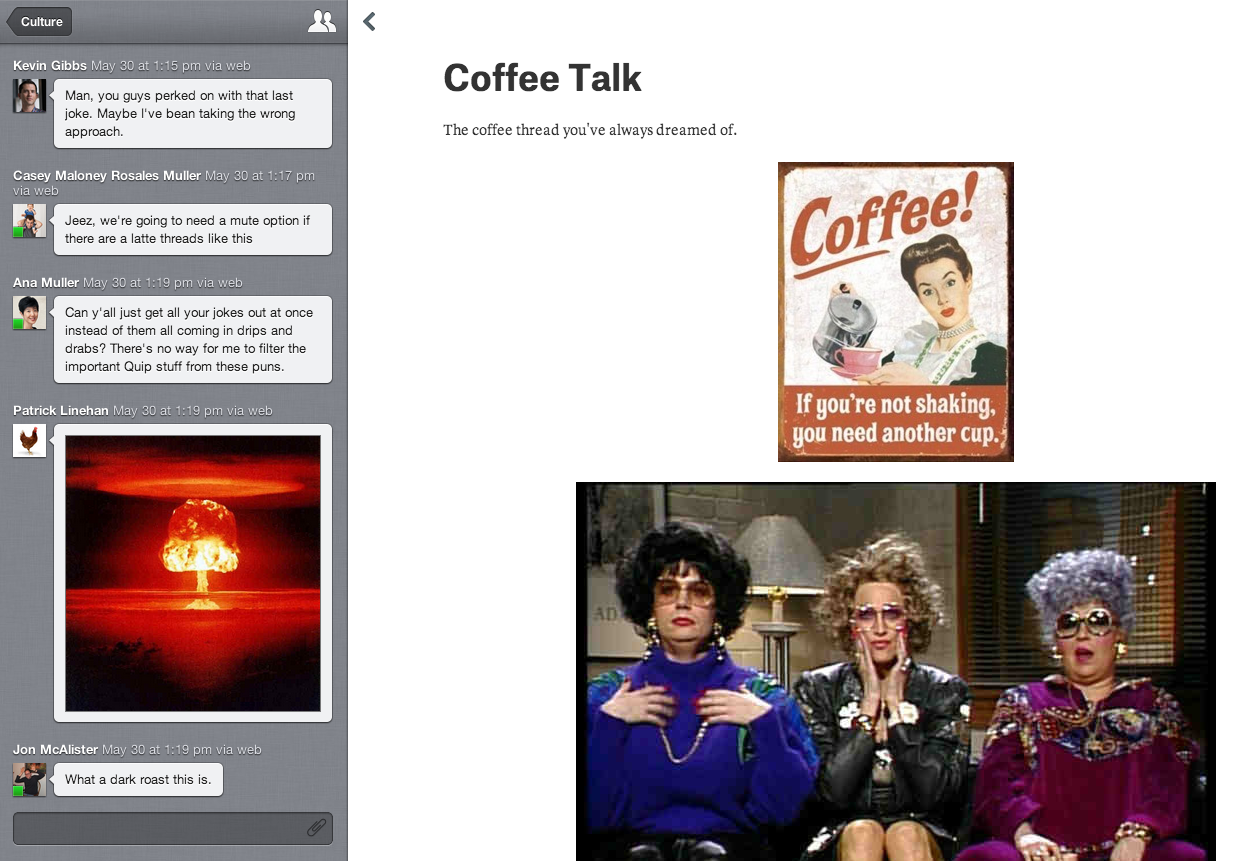The width and height of the screenshot is (1247, 861).
Task: Click Kevin's message about perking on
Action: point(193,114)
